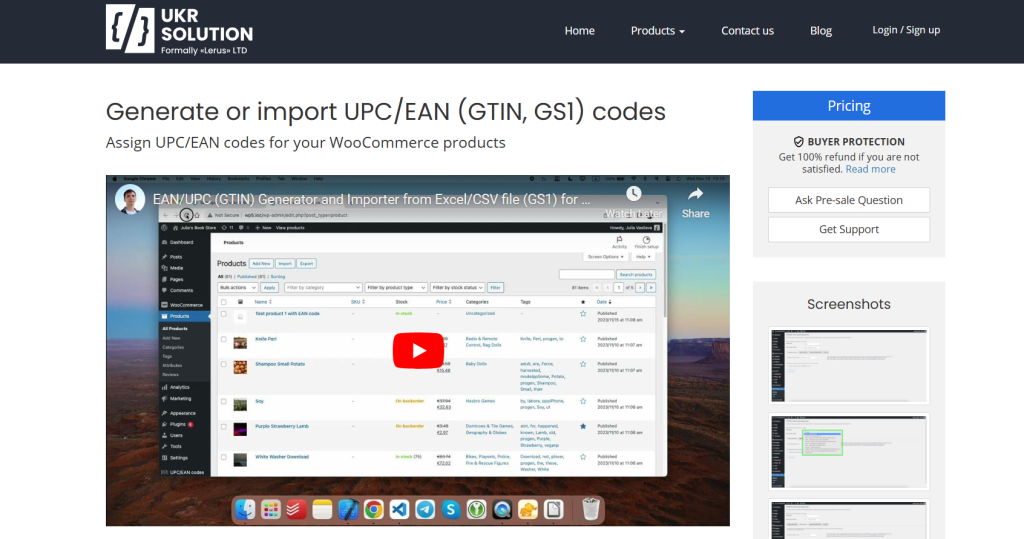Tick checkbox for Soy row
This screenshot has width=1024, height=539.
pyautogui.click(x=223, y=402)
